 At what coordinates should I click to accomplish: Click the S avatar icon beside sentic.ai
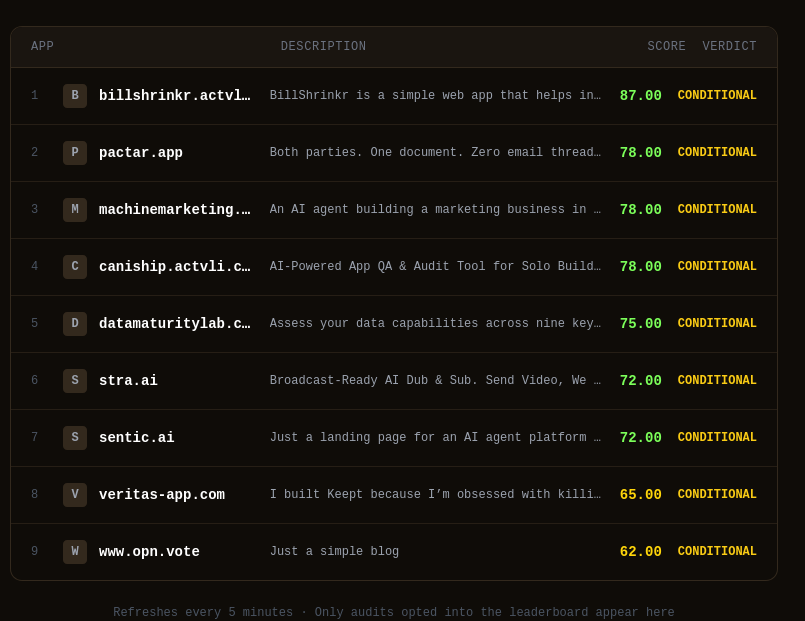coord(75,438)
